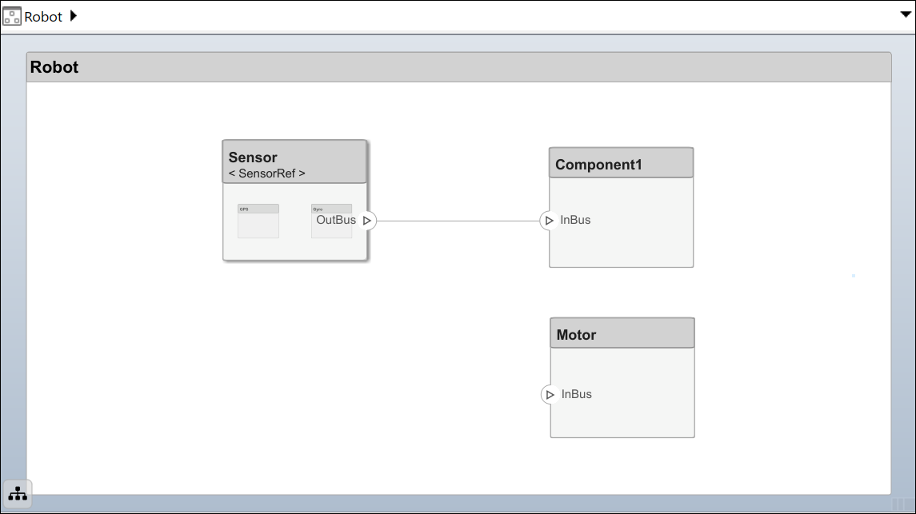Image resolution: width=916 pixels, height=514 pixels.
Task: Click the OutBus output port on Sensor
Action: pyautogui.click(x=367, y=220)
